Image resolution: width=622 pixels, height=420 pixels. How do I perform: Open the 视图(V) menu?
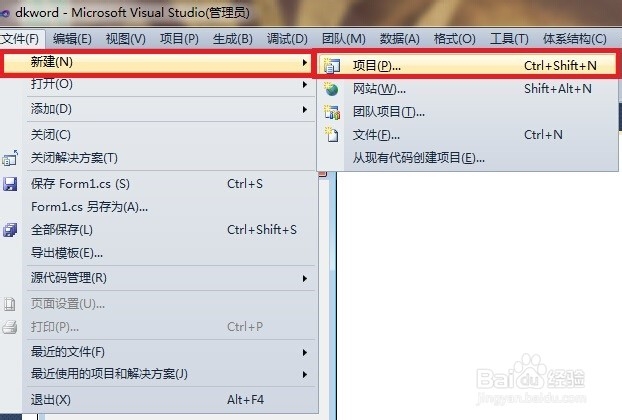pyautogui.click(x=126, y=39)
